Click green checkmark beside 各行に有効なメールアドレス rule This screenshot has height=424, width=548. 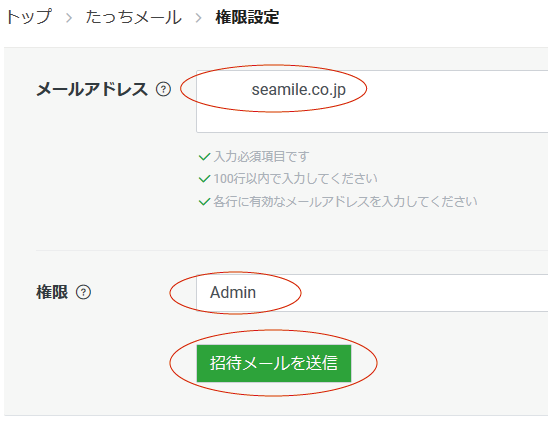[204, 202]
